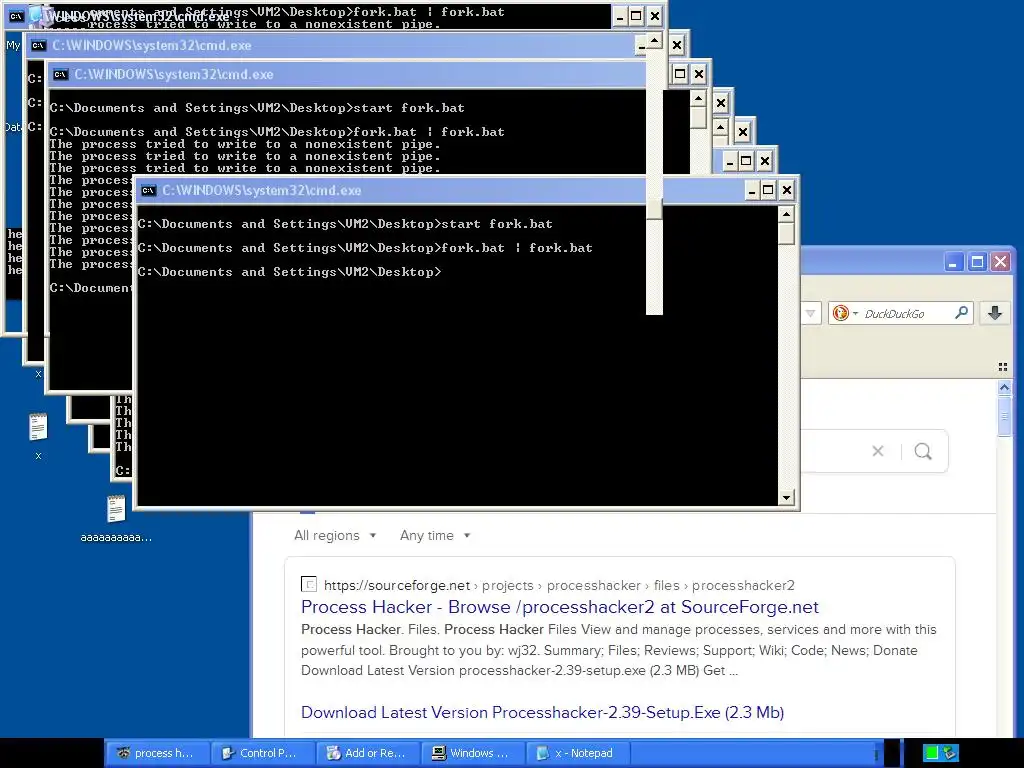Click third cmd window's title bar icon
This screenshot has height=768, width=1024.
61,74
